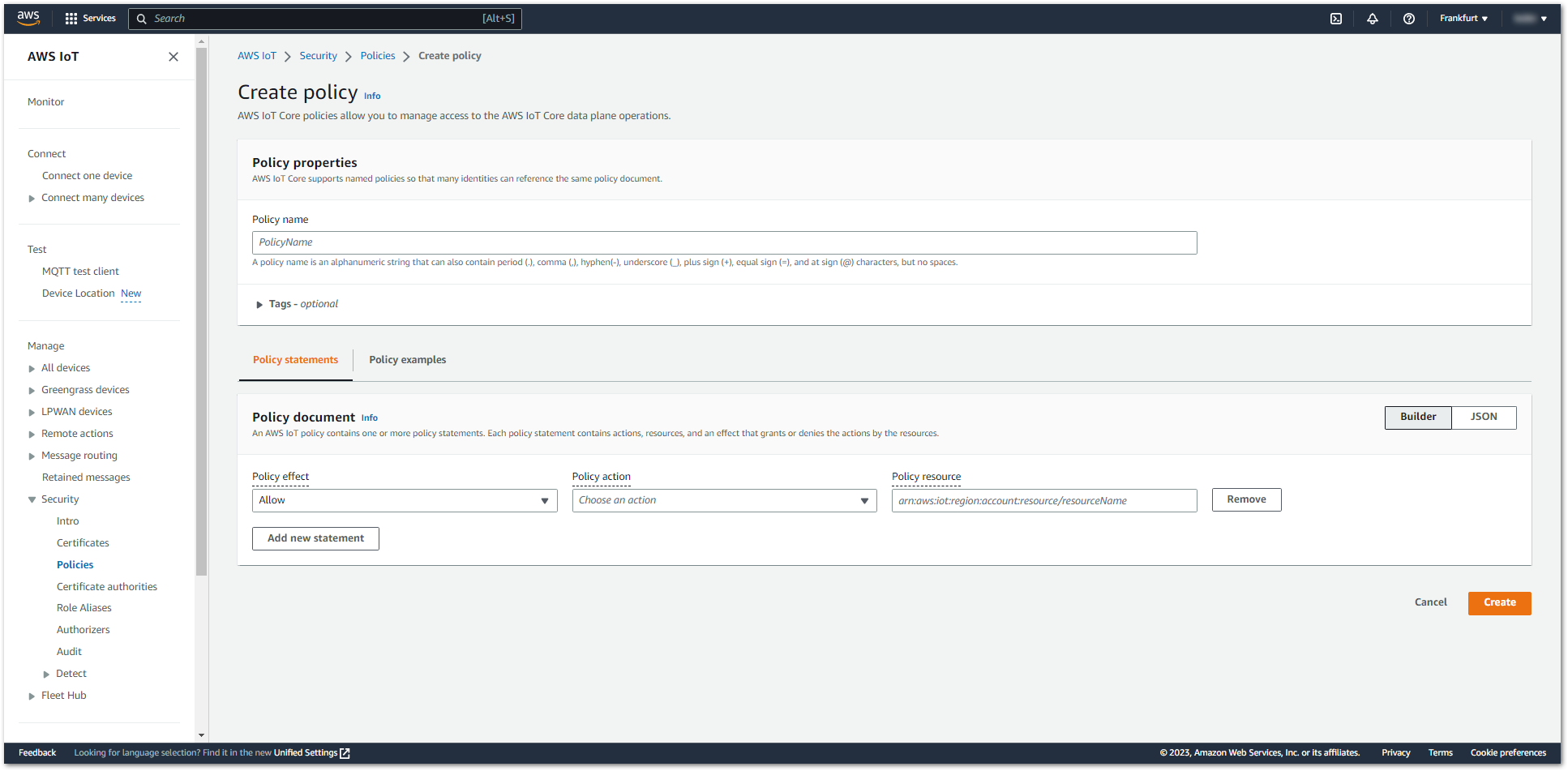Click sidebar scroll down arrow
This screenshot has width=1568, height=771.
click(201, 736)
